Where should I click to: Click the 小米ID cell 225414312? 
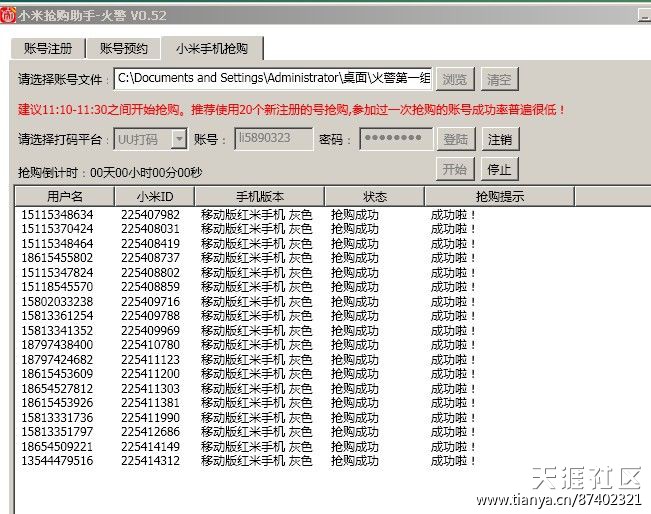(151, 460)
